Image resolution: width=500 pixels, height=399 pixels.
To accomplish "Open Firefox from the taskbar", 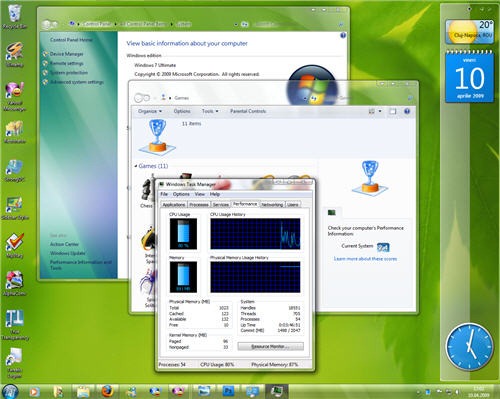I will point(107,391).
